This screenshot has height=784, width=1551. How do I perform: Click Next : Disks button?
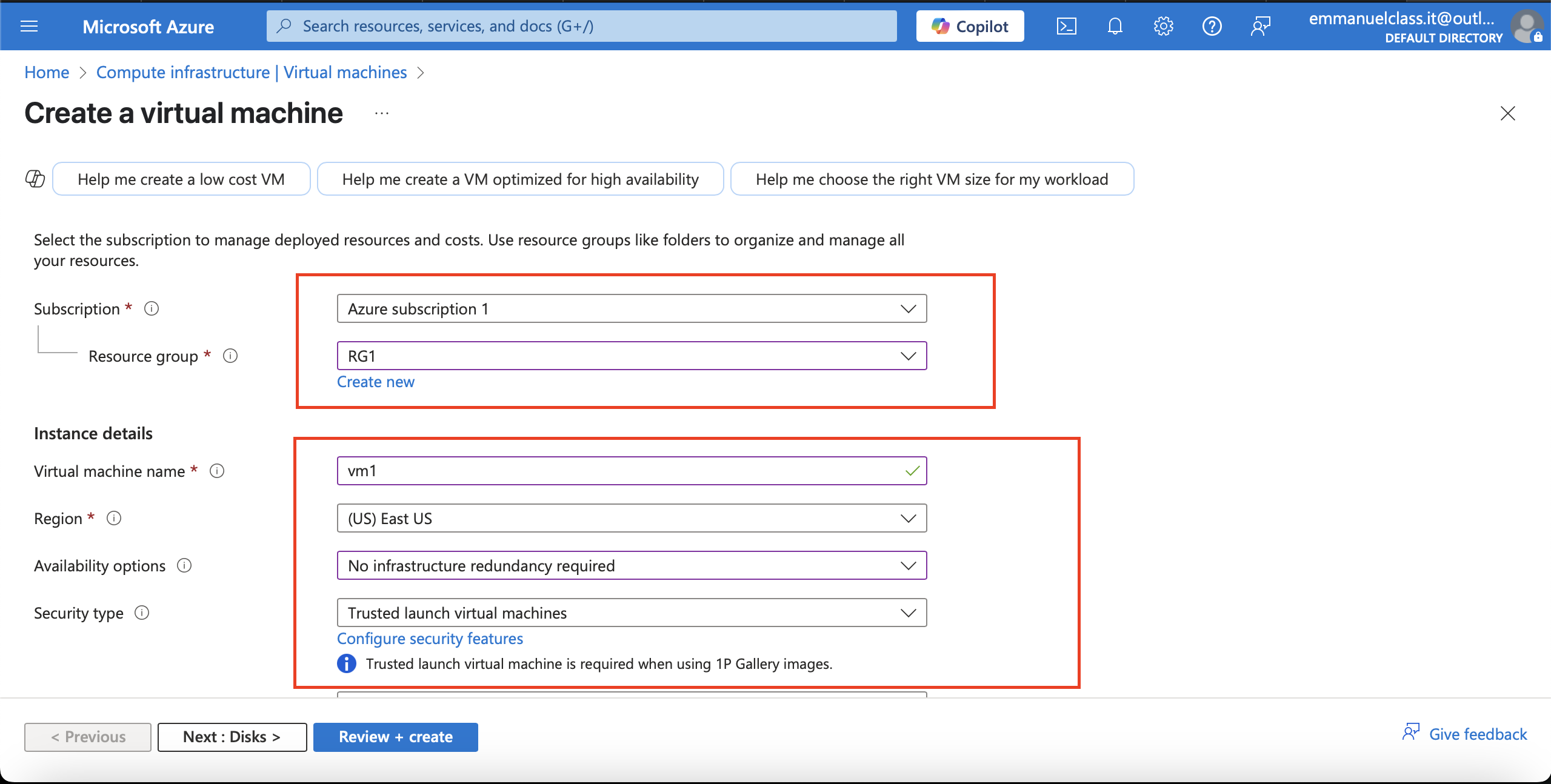pos(232,737)
